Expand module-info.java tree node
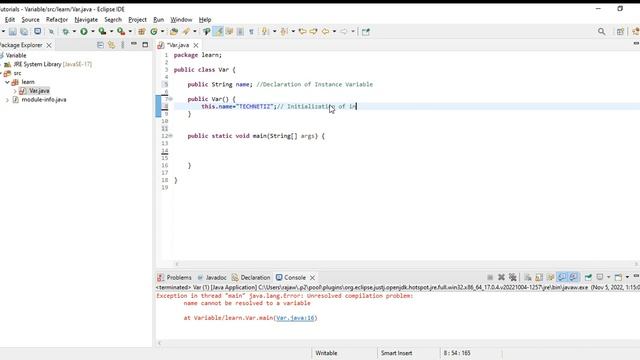This screenshot has width=640, height=360. tap(7, 100)
